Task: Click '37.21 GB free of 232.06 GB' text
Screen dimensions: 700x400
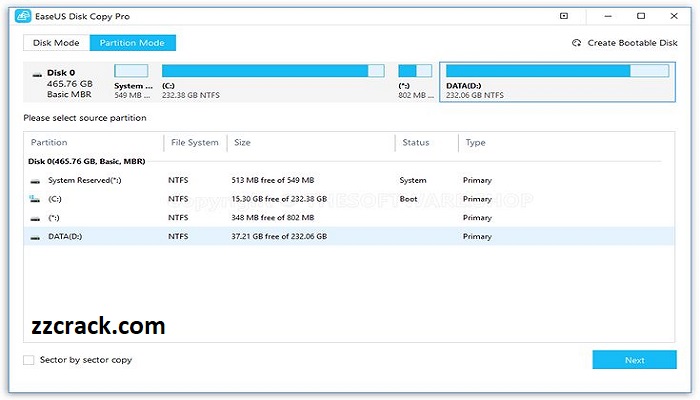Action: [279, 237]
